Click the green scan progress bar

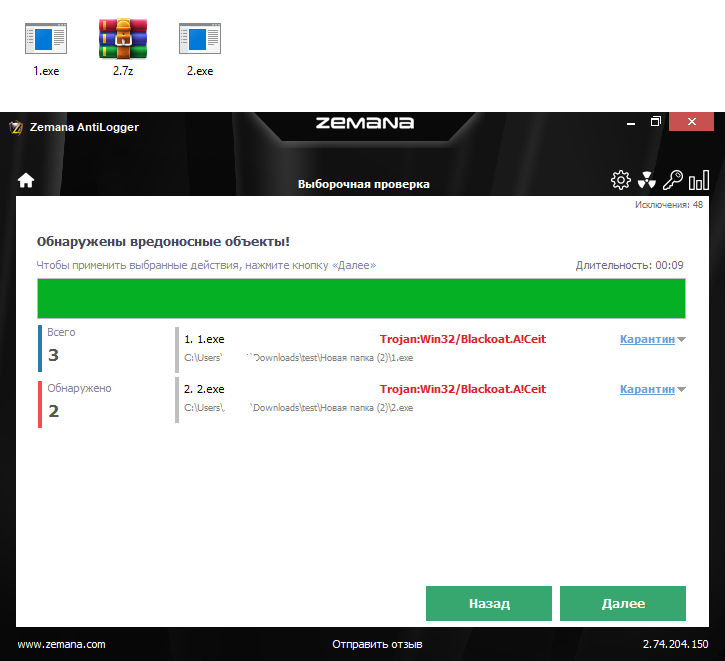click(361, 299)
